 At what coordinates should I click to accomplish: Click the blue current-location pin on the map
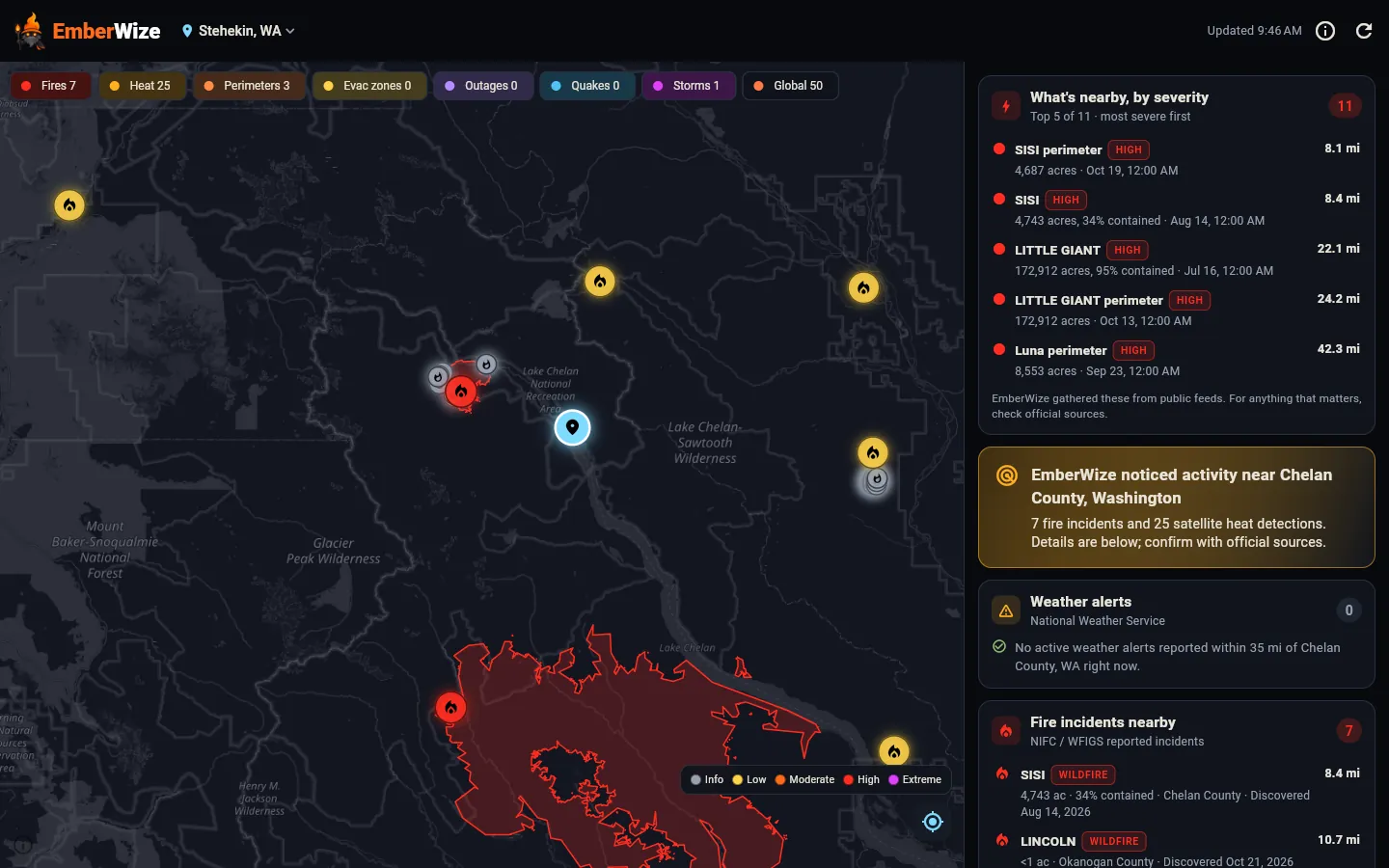click(x=572, y=427)
